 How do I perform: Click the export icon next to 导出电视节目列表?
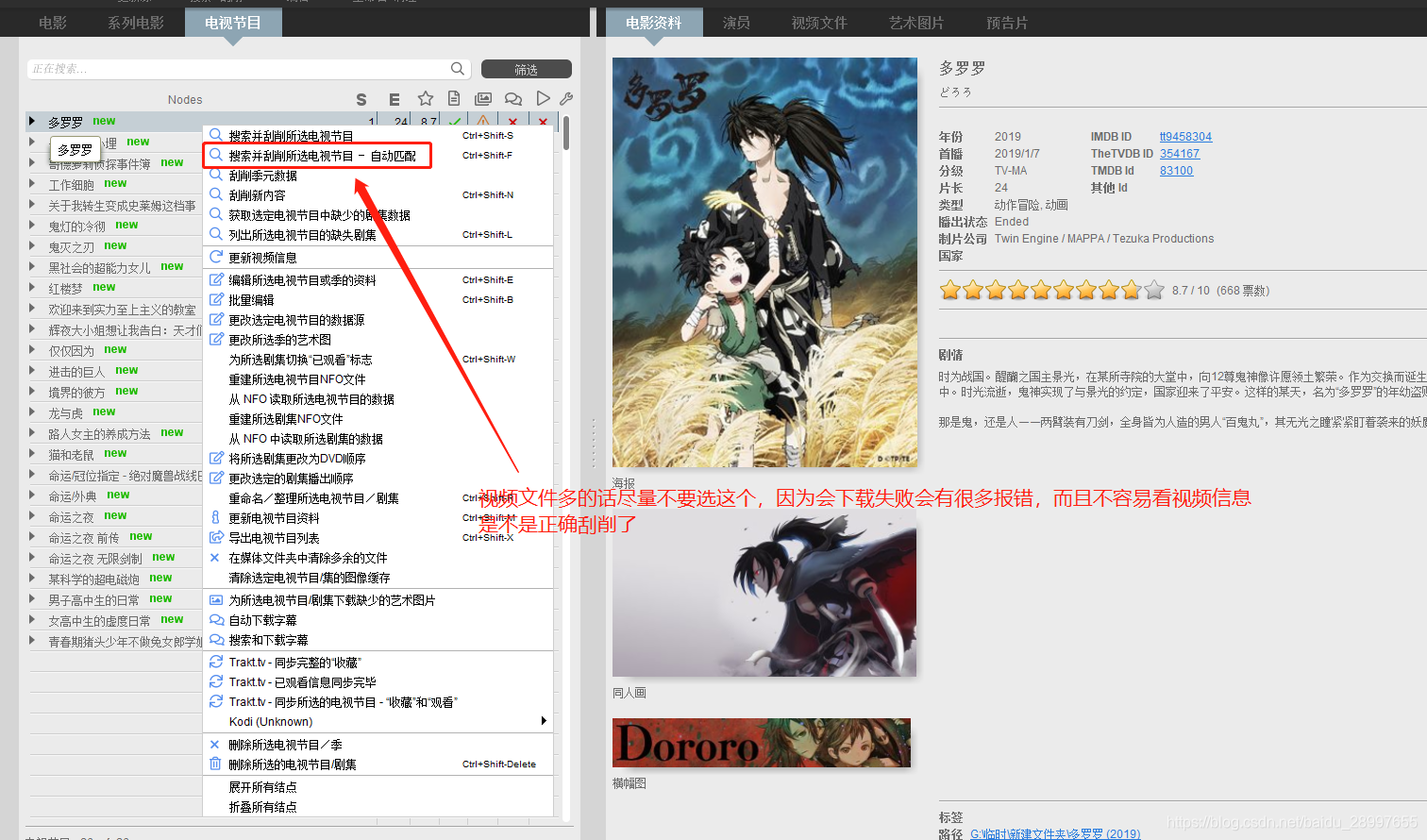[216, 537]
